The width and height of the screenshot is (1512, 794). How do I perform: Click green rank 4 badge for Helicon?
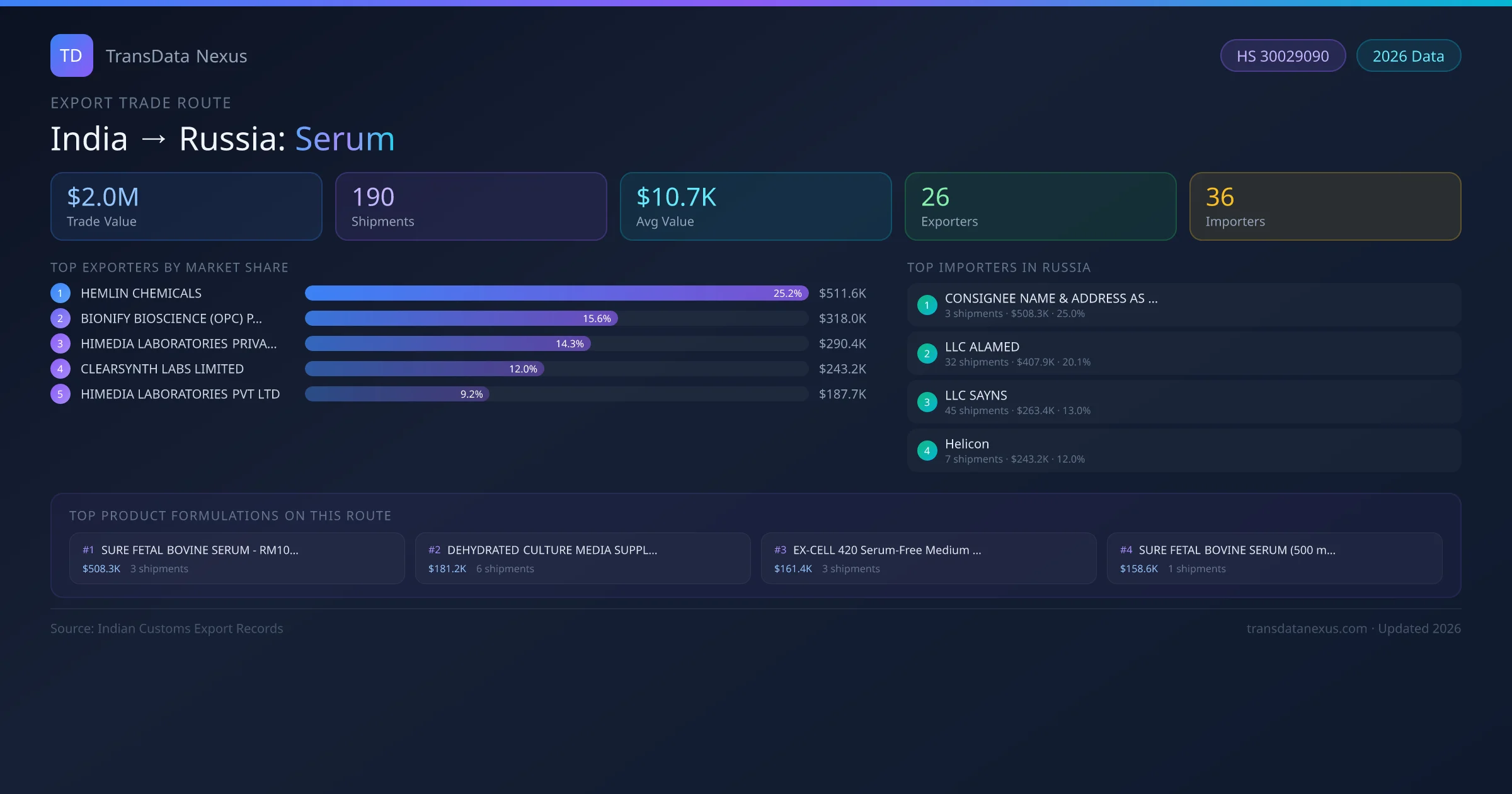pyautogui.click(x=927, y=451)
